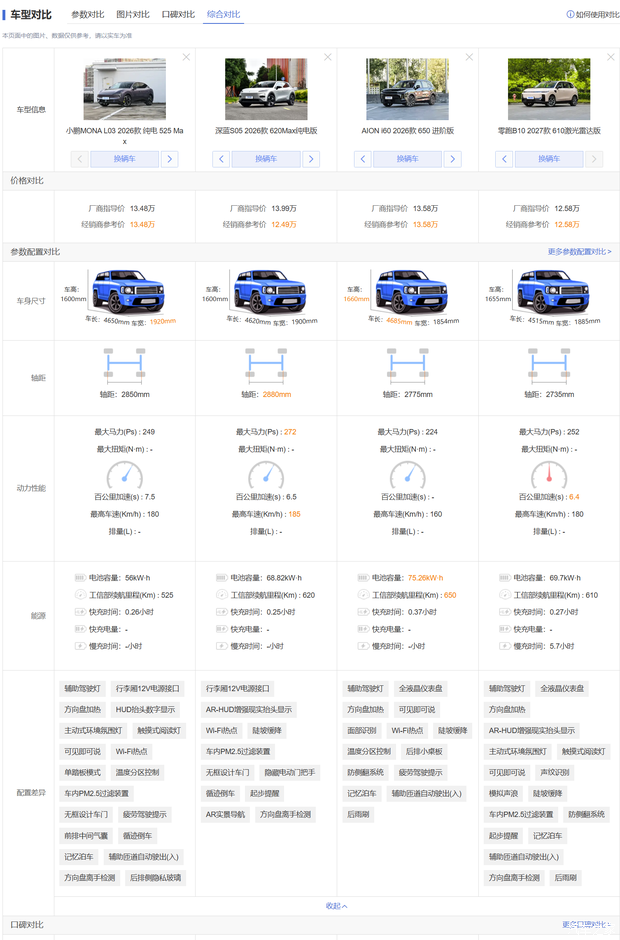Remove 小鹏MONA L03 from comparison
The width and height of the screenshot is (620, 940).
coord(186,57)
